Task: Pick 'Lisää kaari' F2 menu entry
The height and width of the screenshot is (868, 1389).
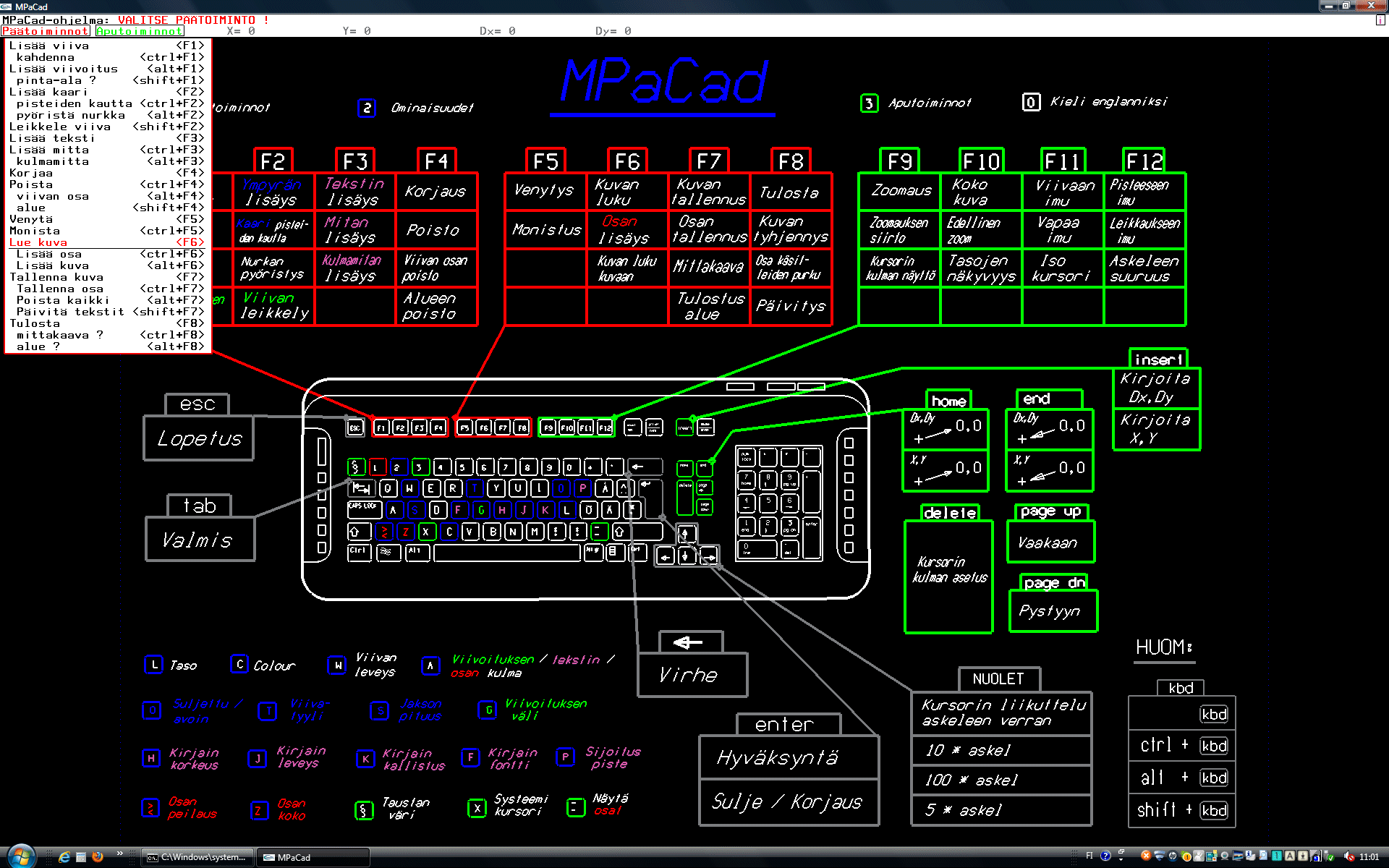Action: pos(107,92)
